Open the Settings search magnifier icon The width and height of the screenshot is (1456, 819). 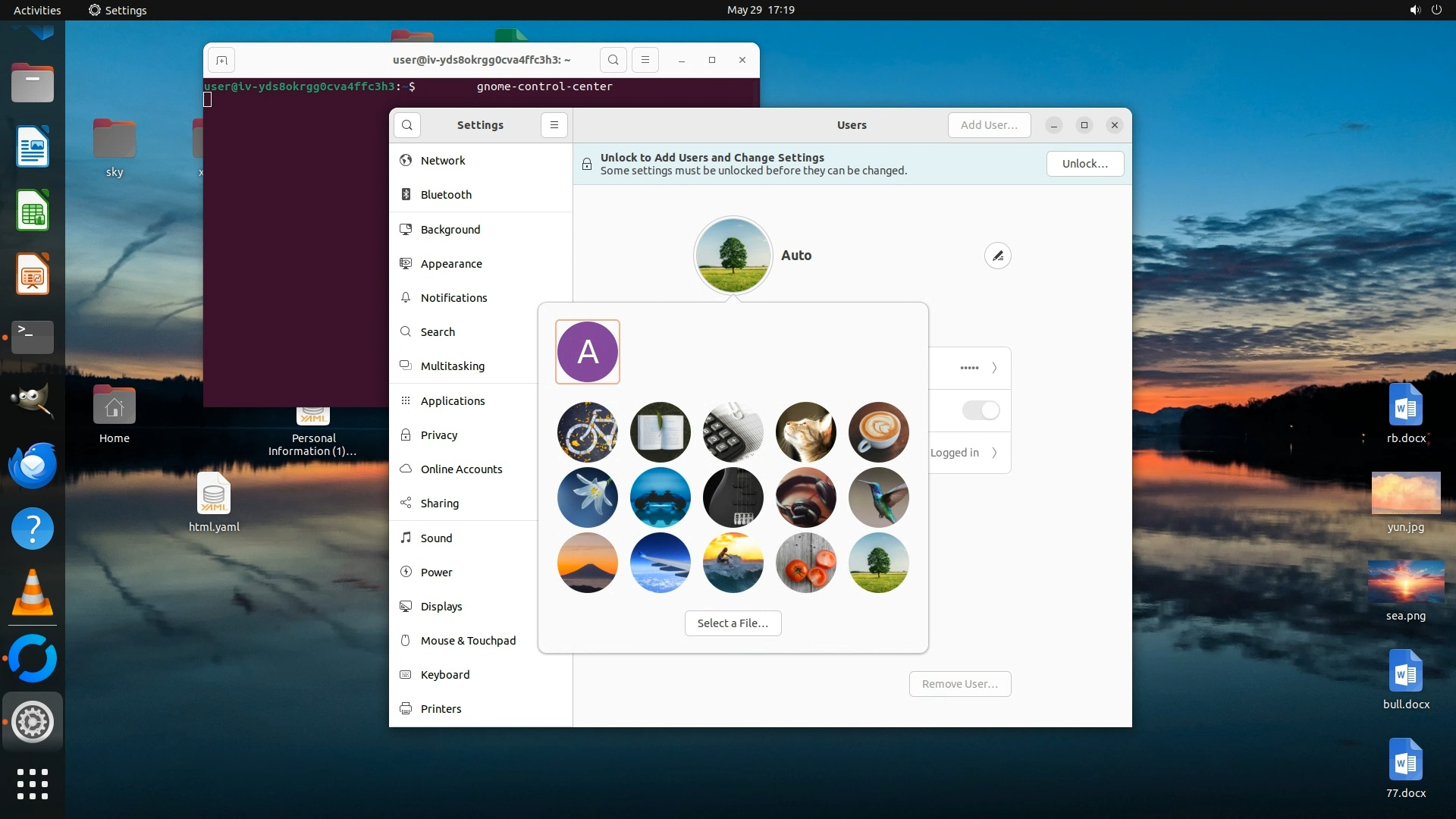[x=407, y=125]
